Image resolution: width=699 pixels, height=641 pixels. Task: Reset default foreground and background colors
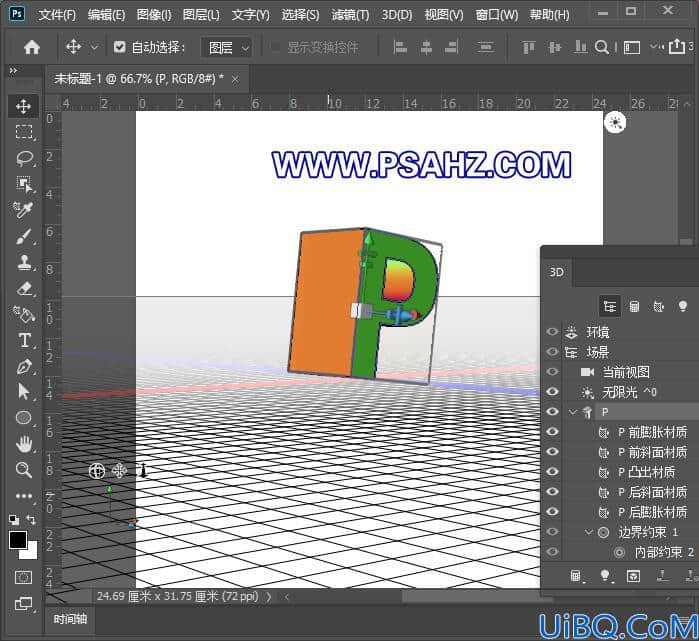click(x=14, y=520)
